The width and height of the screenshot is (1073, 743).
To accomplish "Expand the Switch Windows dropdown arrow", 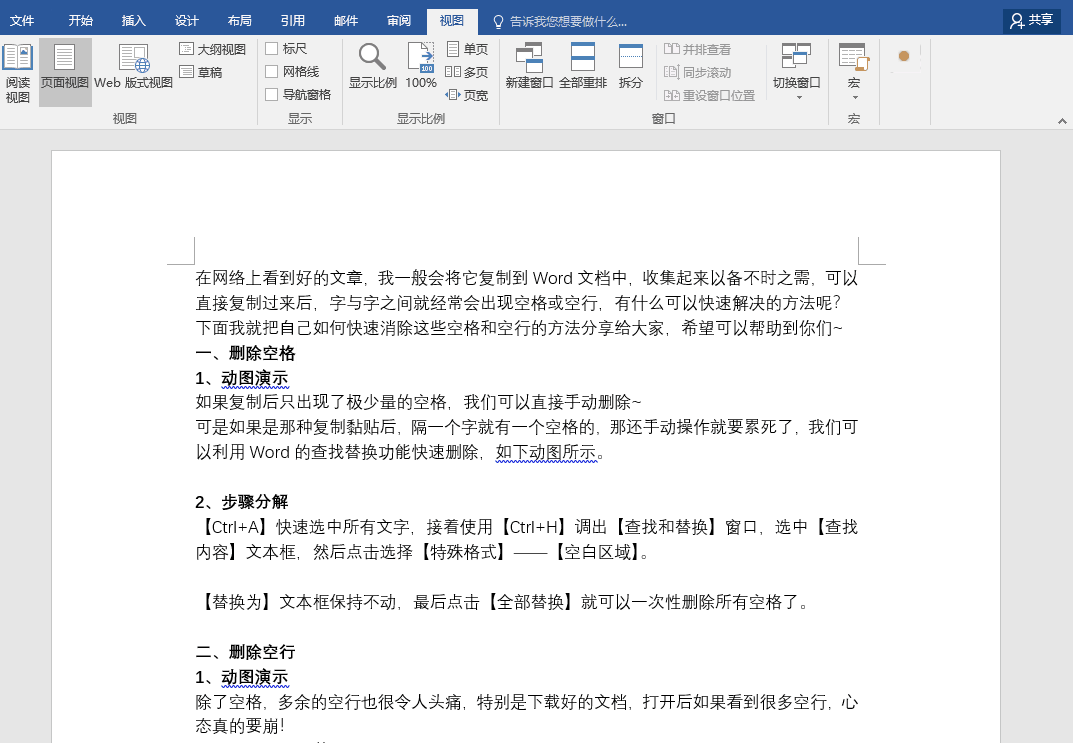I will (x=799, y=98).
